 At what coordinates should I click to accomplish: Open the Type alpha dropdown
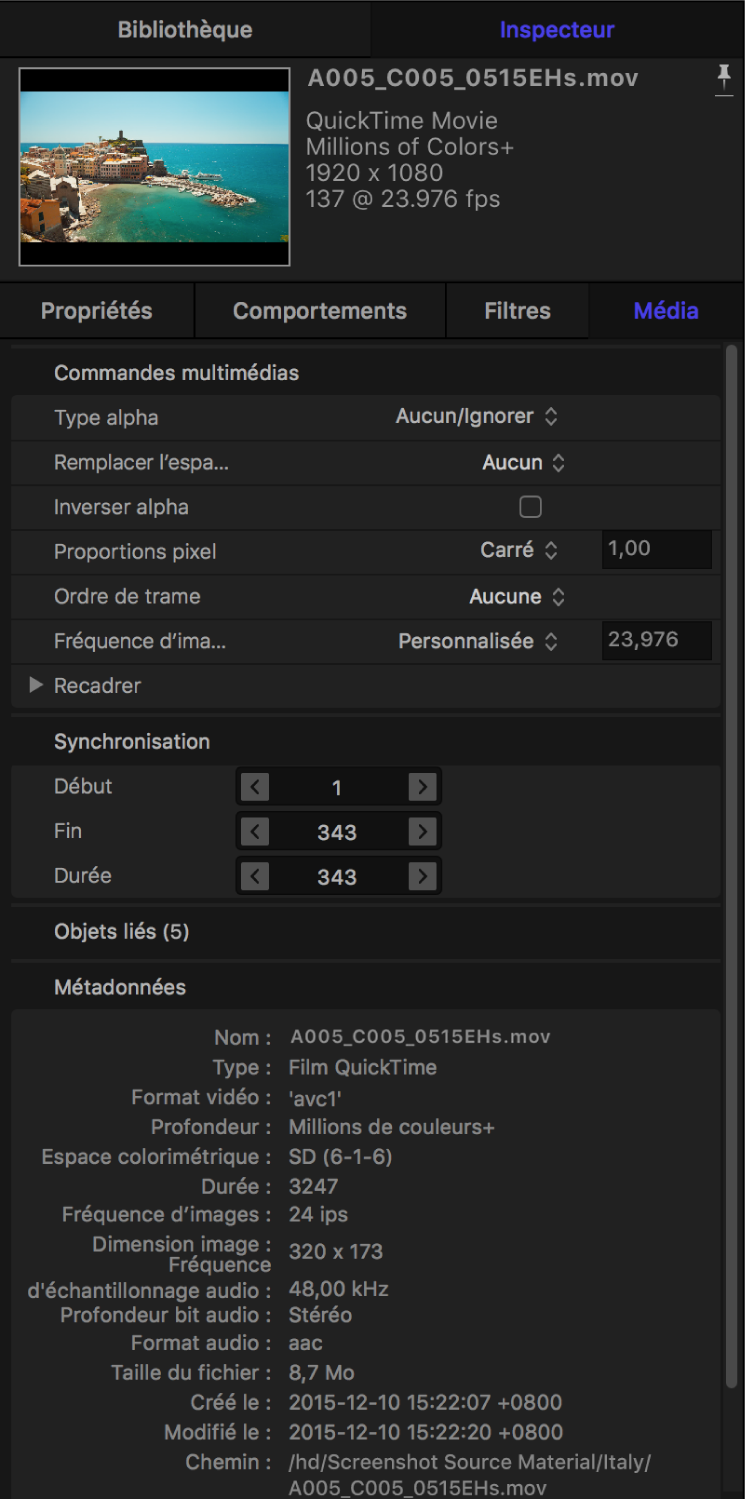click(476, 417)
